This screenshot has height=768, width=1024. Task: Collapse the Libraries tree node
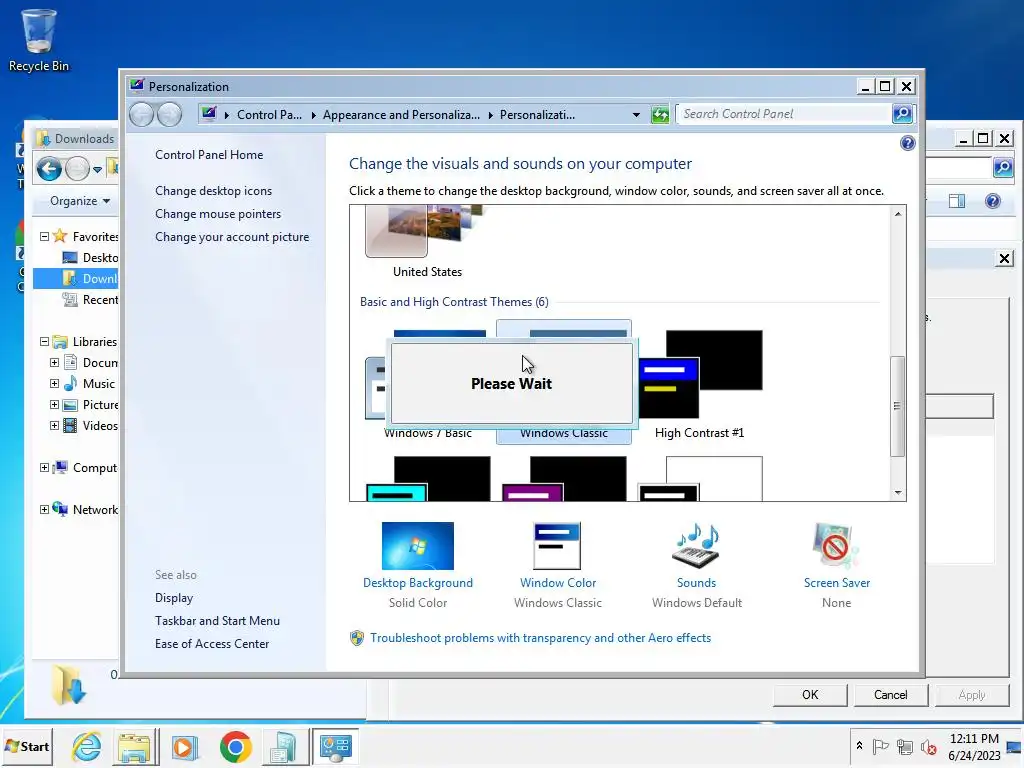44,342
